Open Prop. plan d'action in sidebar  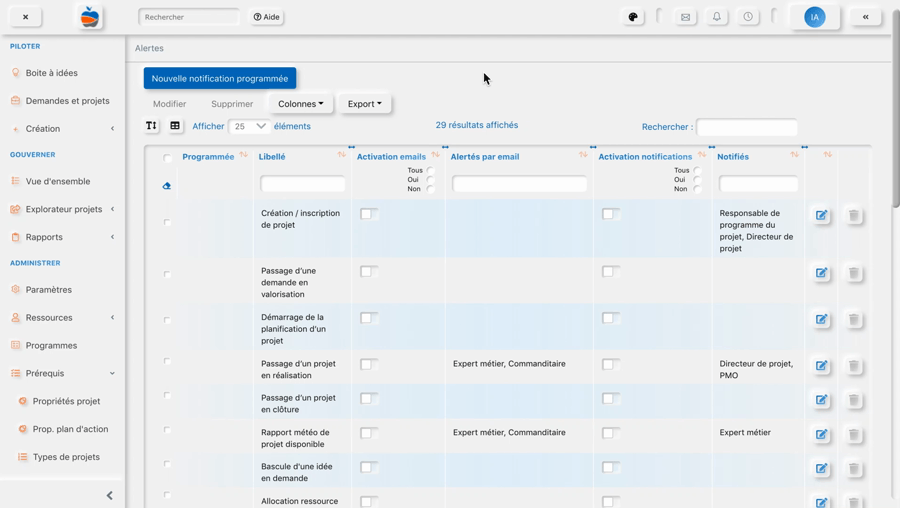pos(70,429)
